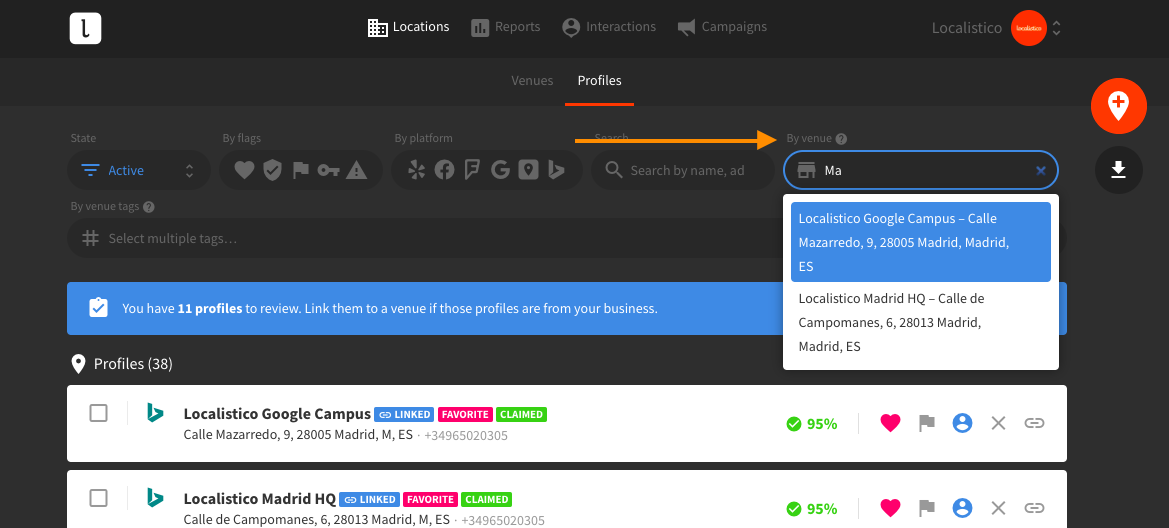
Task: Click the Search by name input field
Action: (683, 170)
